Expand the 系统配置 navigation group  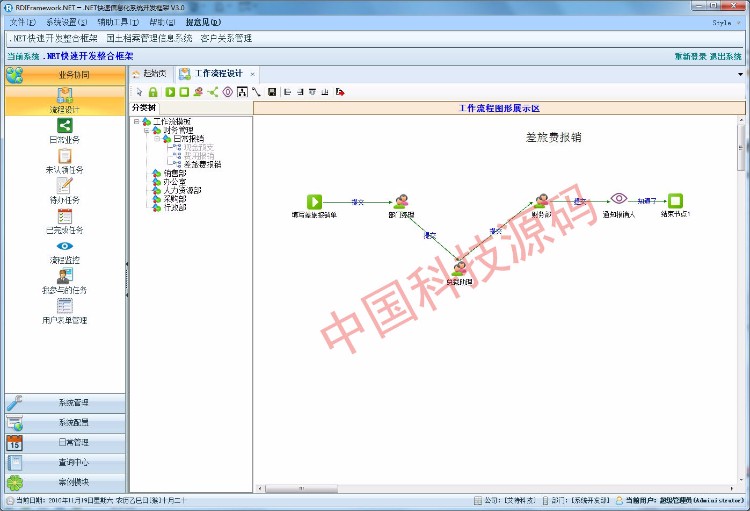click(65, 423)
